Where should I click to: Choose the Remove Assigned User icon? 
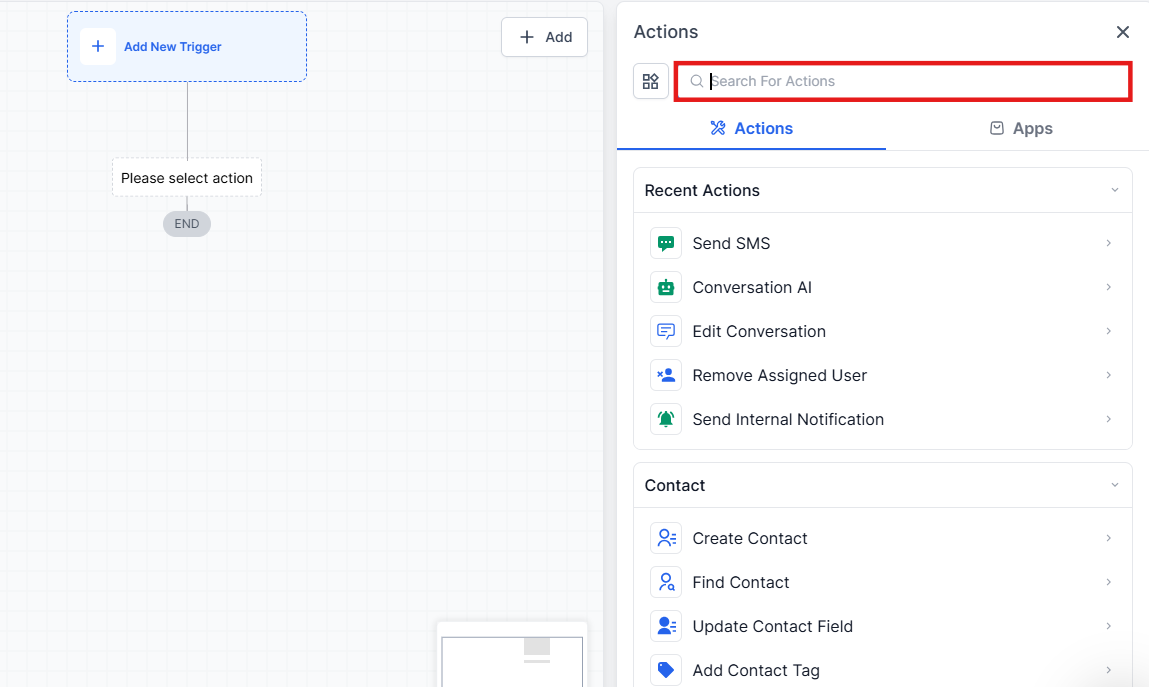(x=665, y=375)
